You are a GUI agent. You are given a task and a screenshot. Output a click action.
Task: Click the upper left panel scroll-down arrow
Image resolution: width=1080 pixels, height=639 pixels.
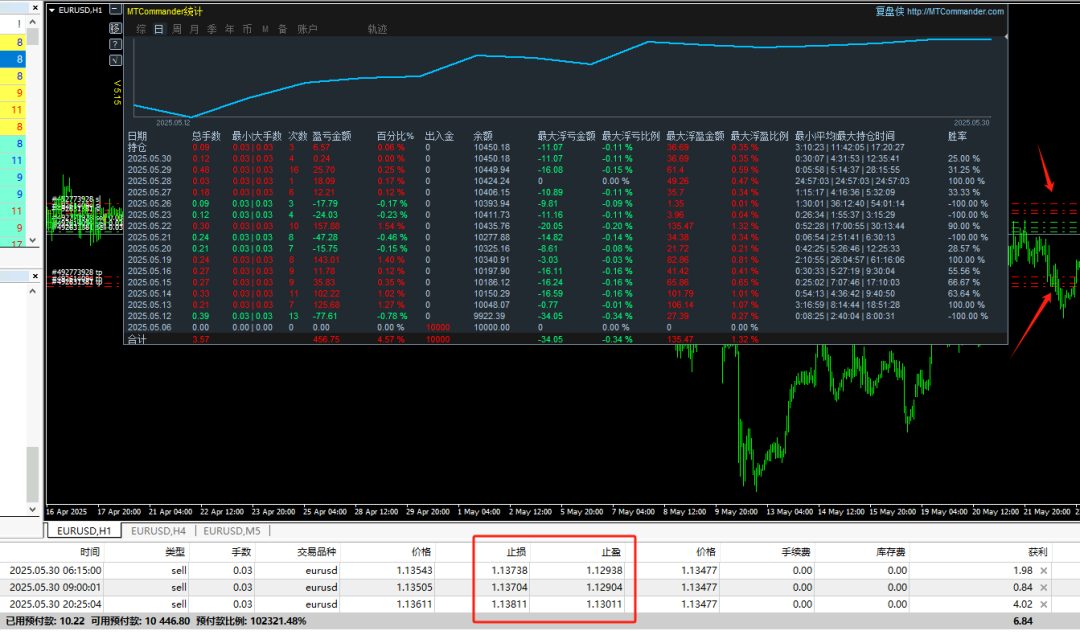(x=32, y=240)
